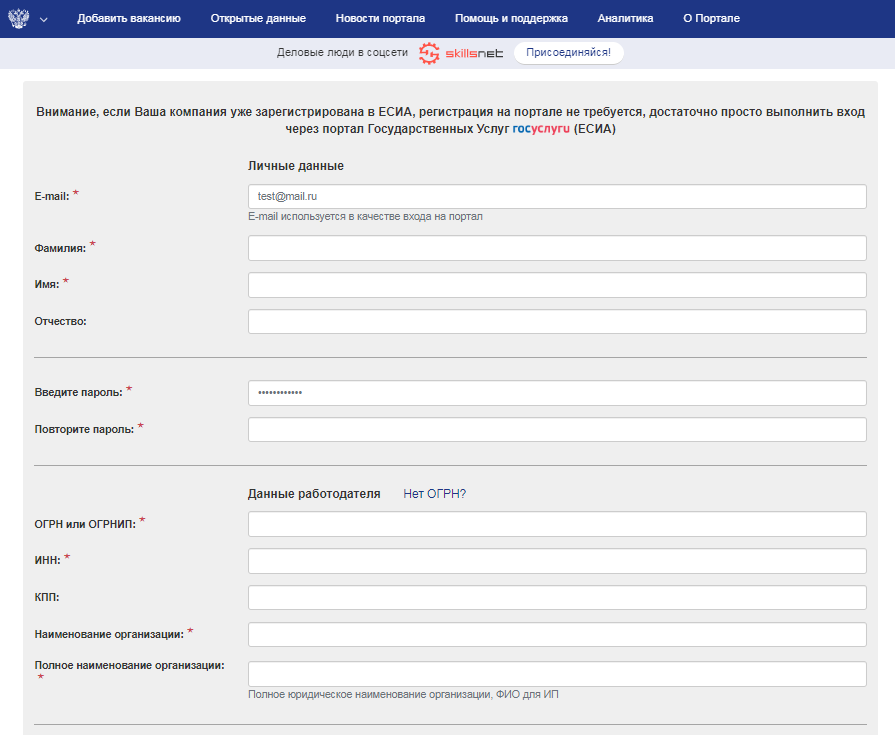Click the КПП input field
The width and height of the screenshot is (895, 735).
(557, 597)
